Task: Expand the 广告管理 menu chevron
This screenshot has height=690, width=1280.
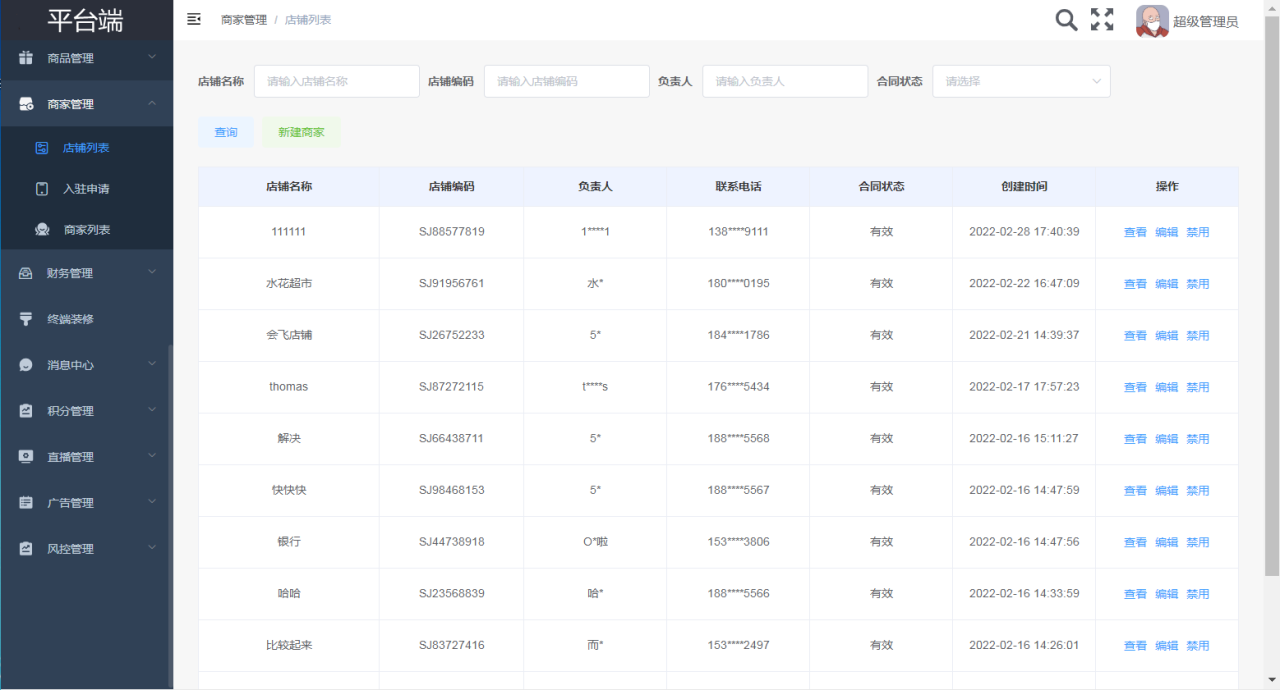Action: [152, 502]
